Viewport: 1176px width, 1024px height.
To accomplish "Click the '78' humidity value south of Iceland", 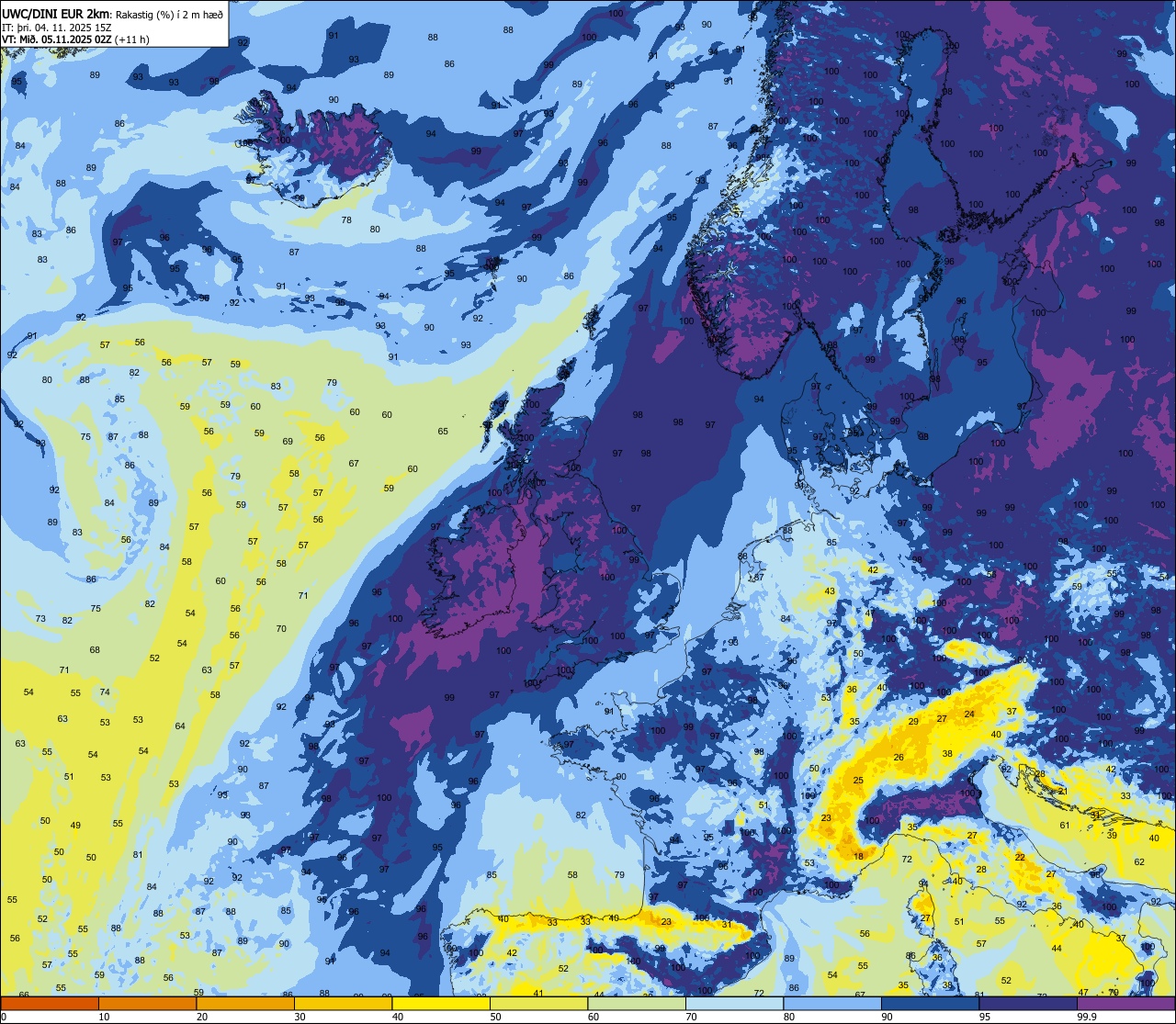I will pyautogui.click(x=346, y=220).
